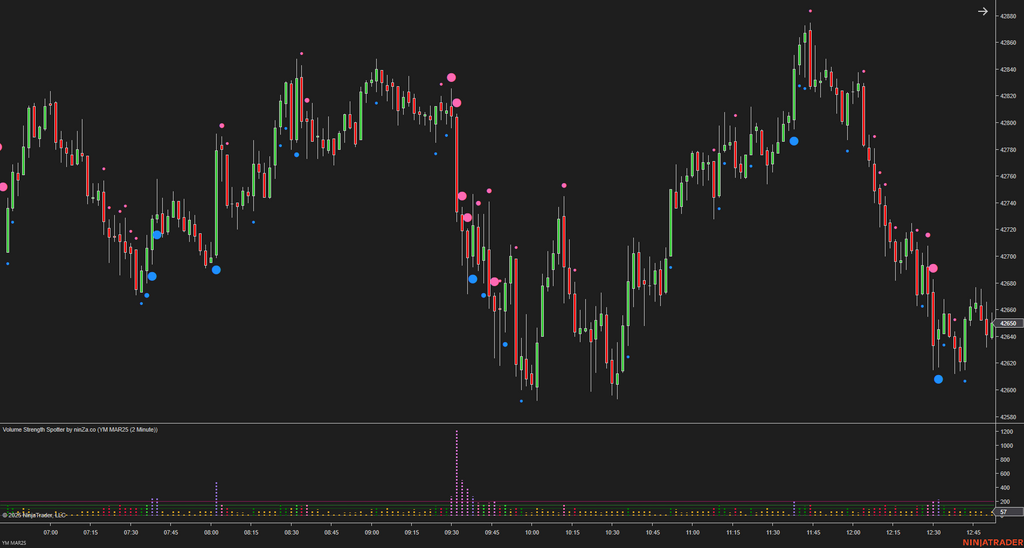Click the 400 volume axis label

click(1005, 488)
